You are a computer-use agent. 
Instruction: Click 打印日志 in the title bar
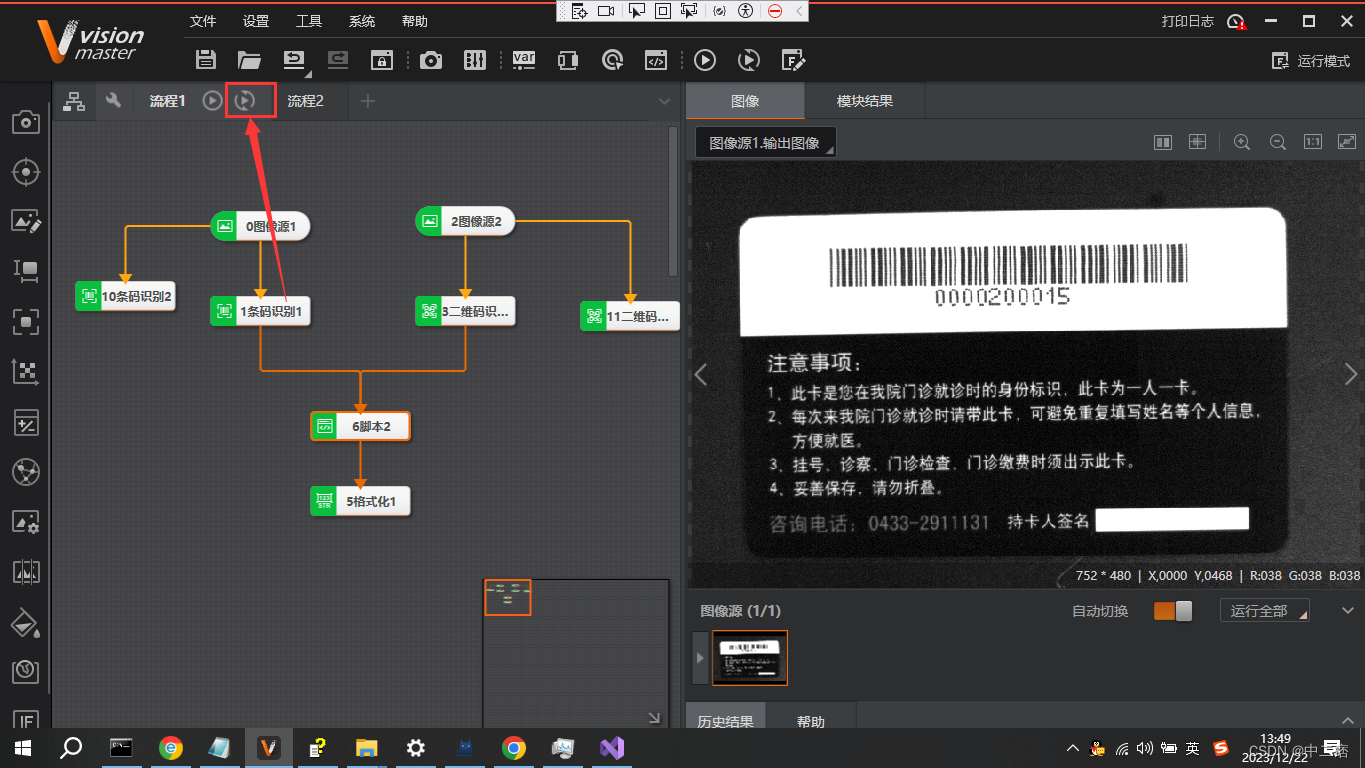point(1188,21)
